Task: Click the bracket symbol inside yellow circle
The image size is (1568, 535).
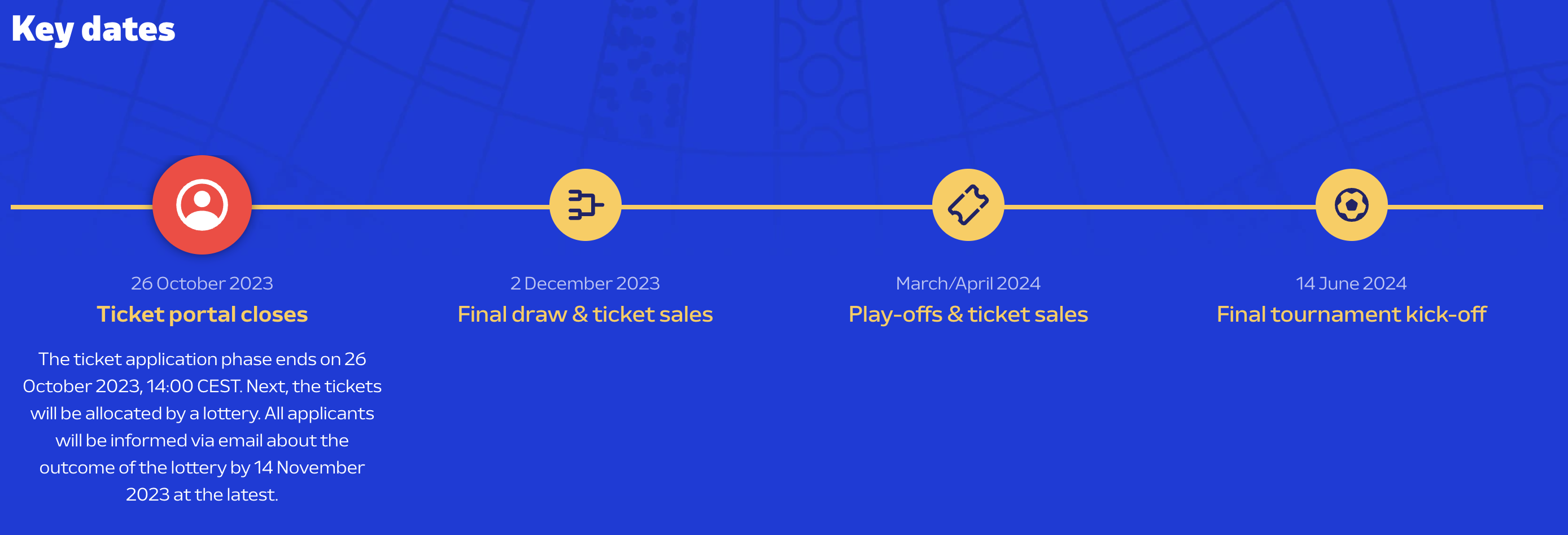Action: [x=586, y=204]
